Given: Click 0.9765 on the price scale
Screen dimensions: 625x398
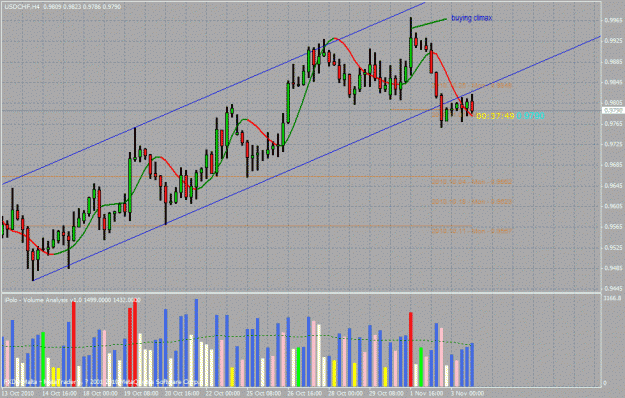Looking at the screenshot, I should [613, 124].
